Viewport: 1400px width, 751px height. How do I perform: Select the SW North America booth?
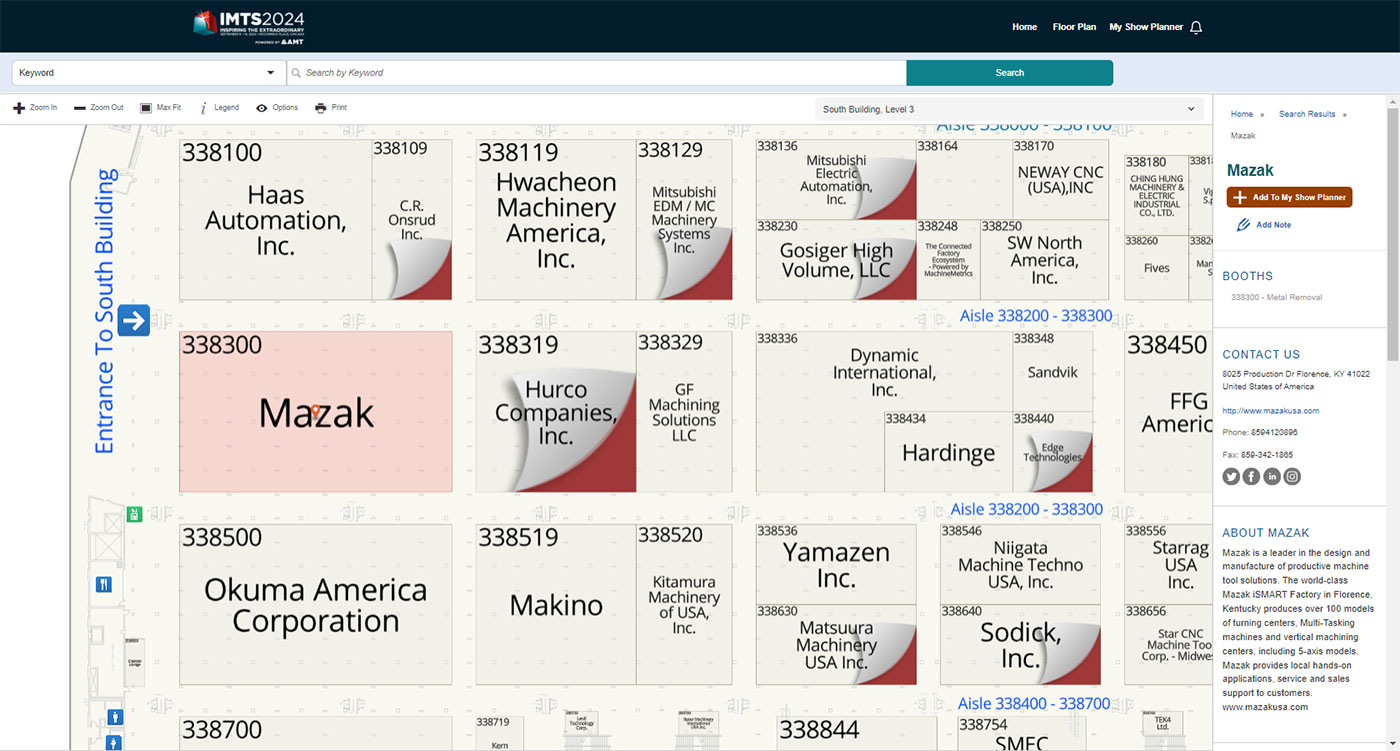pyautogui.click(x=1044, y=260)
